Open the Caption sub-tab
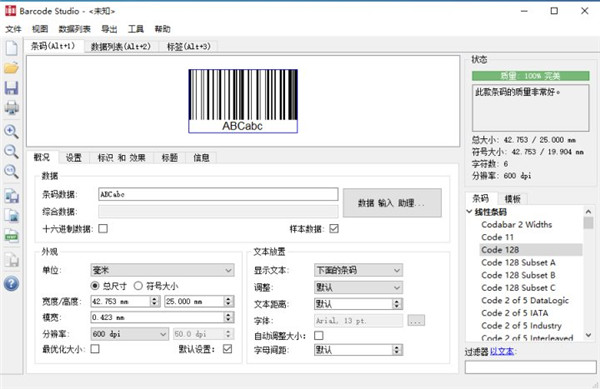The height and width of the screenshot is (389, 600). pyautogui.click(x=170, y=158)
